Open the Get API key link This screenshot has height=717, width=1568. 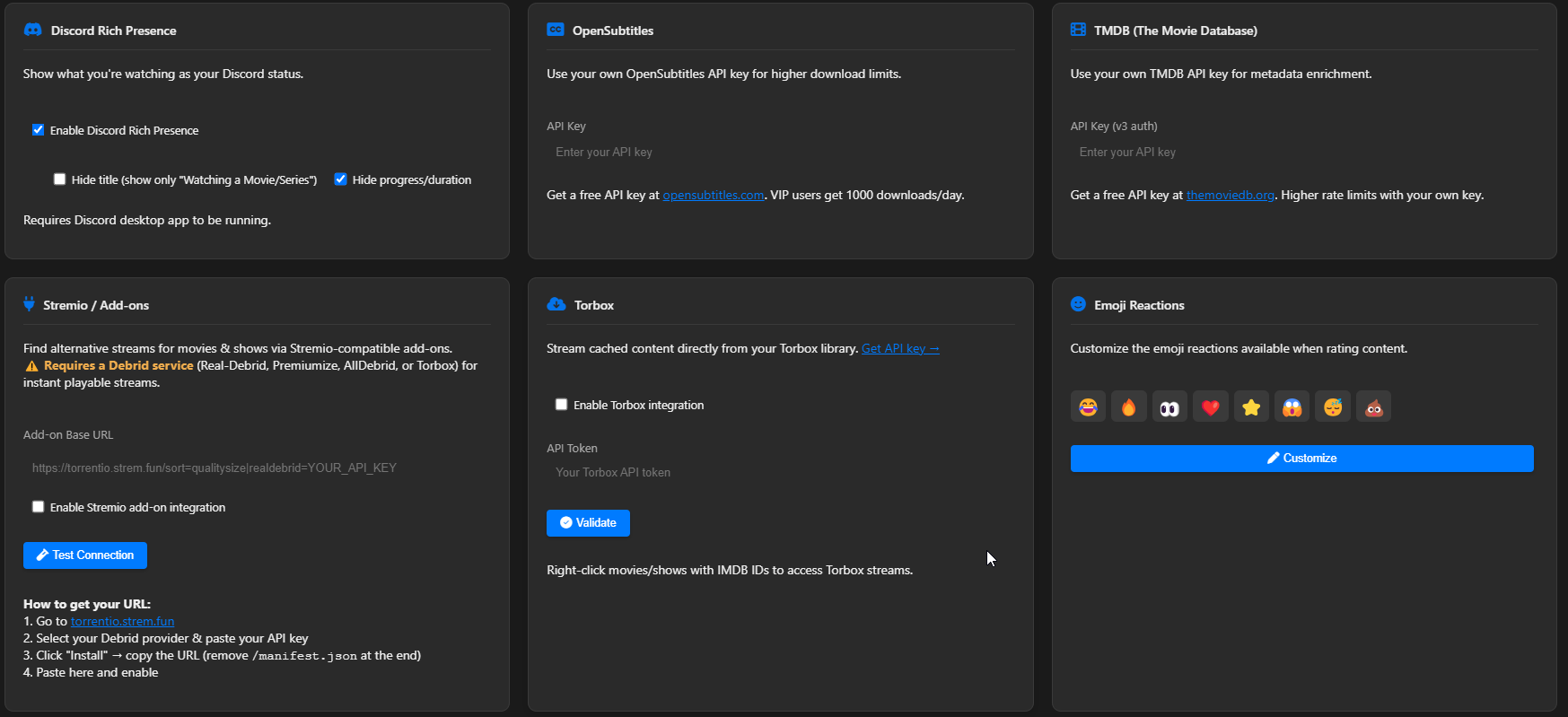[x=900, y=348]
